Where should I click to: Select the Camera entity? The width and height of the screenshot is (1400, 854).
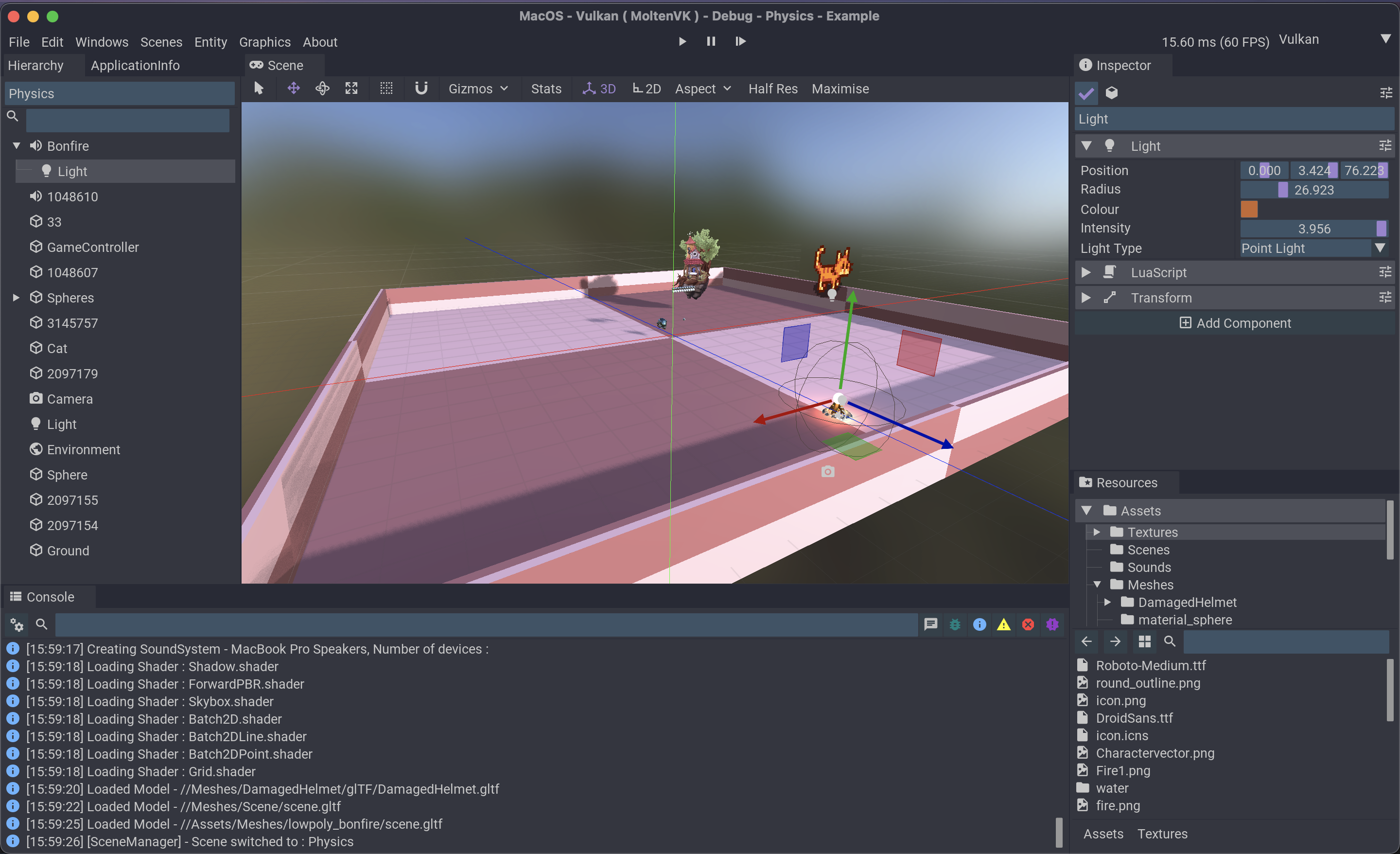pos(70,399)
